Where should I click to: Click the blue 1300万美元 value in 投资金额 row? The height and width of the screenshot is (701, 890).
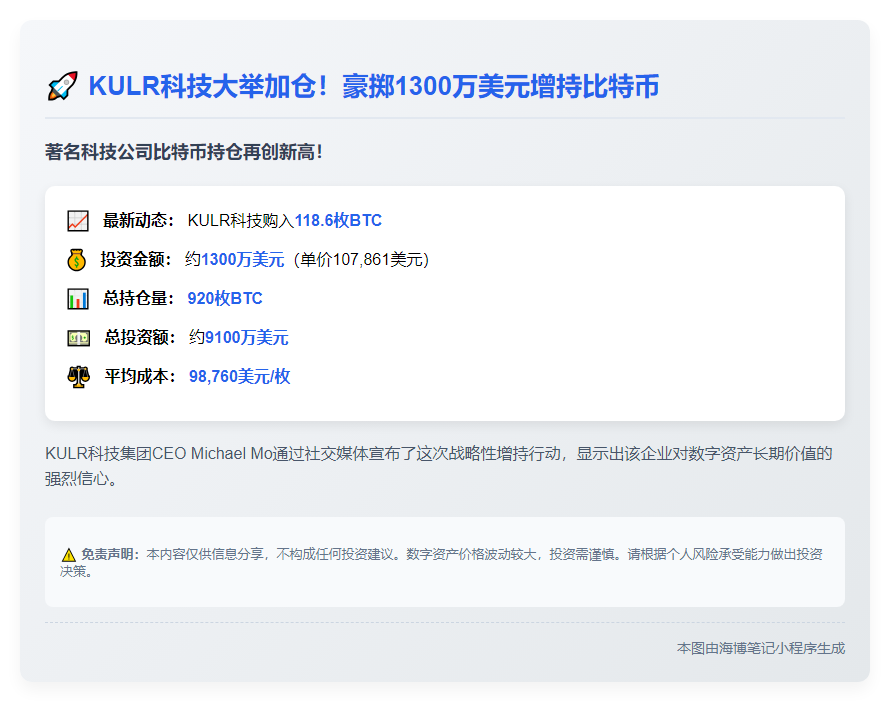[x=242, y=259]
